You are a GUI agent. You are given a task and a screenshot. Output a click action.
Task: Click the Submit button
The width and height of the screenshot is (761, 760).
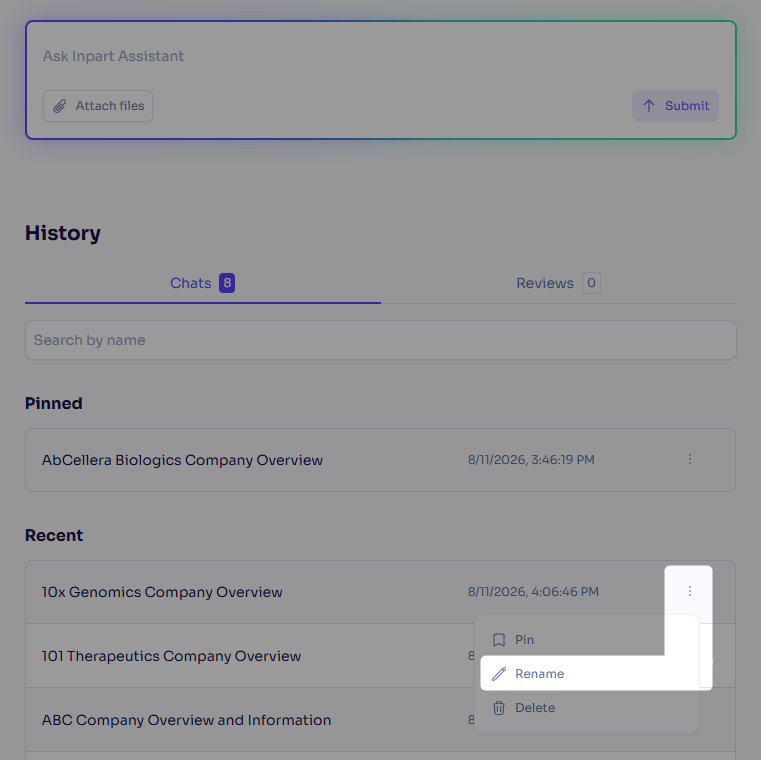pos(675,106)
